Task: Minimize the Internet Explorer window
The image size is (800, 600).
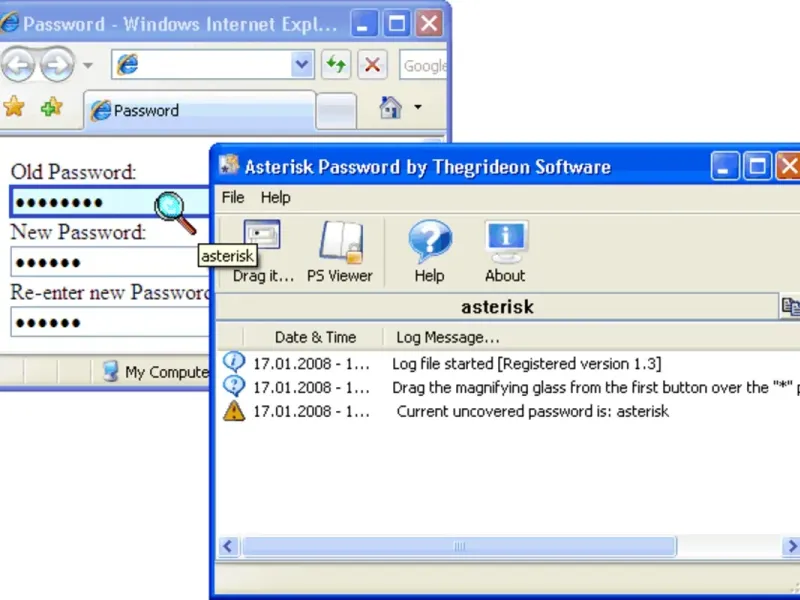Action: (364, 23)
